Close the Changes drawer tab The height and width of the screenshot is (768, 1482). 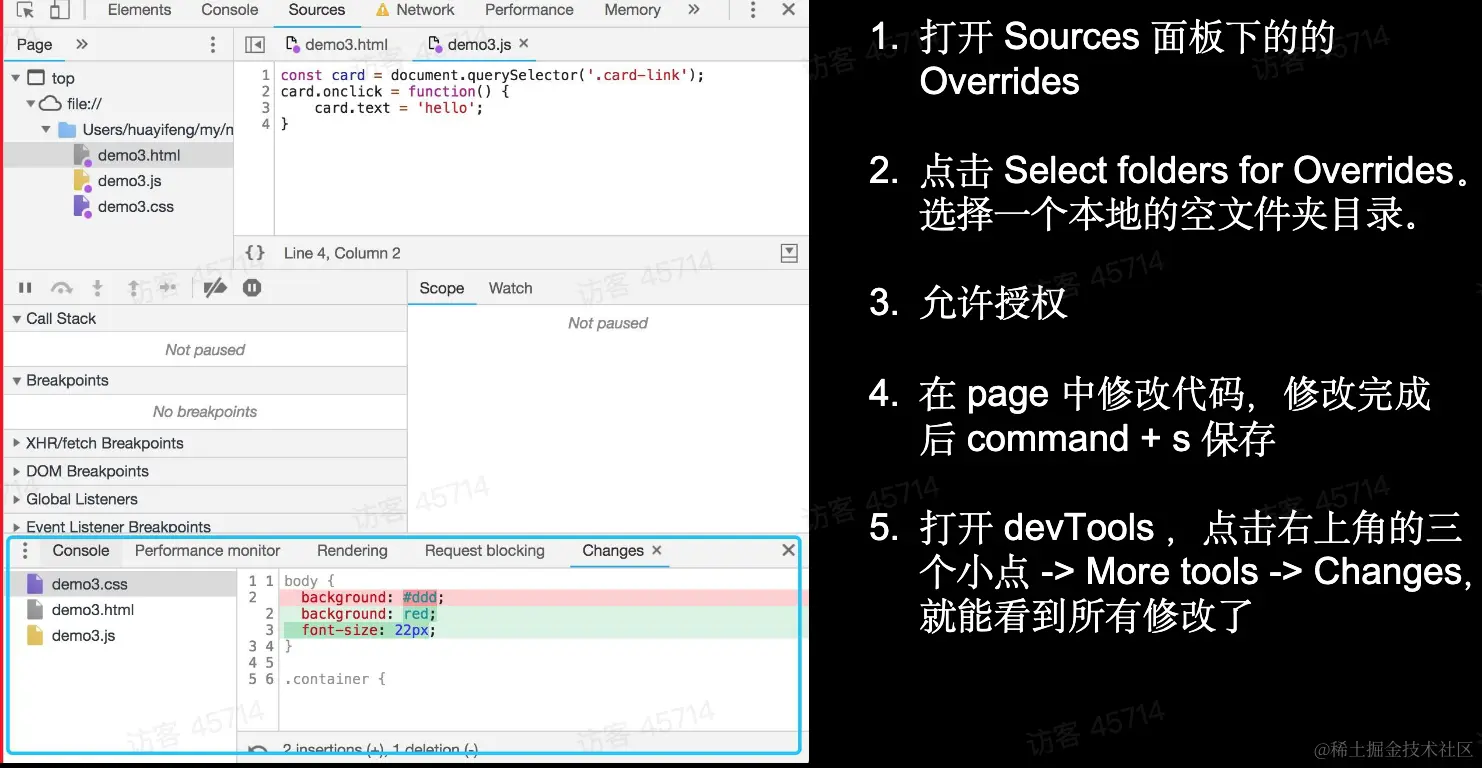click(657, 550)
